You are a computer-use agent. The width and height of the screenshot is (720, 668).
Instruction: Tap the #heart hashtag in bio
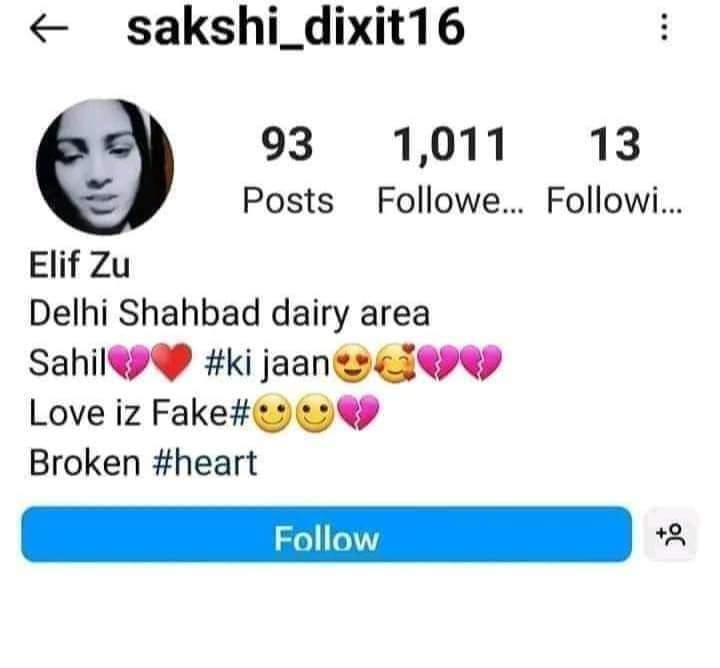pos(204,463)
